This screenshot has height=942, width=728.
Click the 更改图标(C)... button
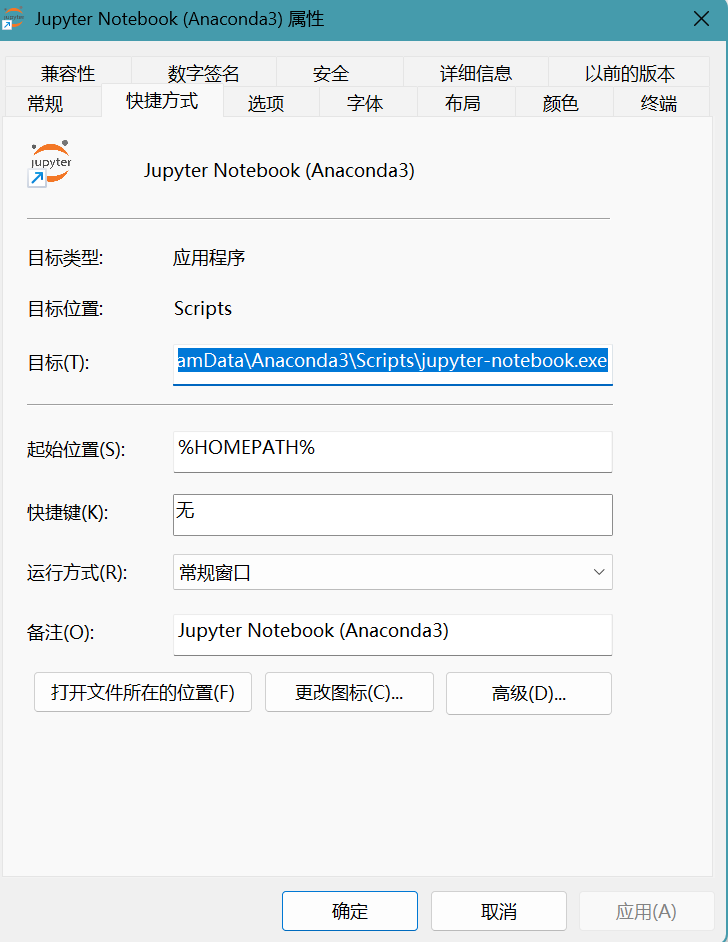[x=349, y=692]
